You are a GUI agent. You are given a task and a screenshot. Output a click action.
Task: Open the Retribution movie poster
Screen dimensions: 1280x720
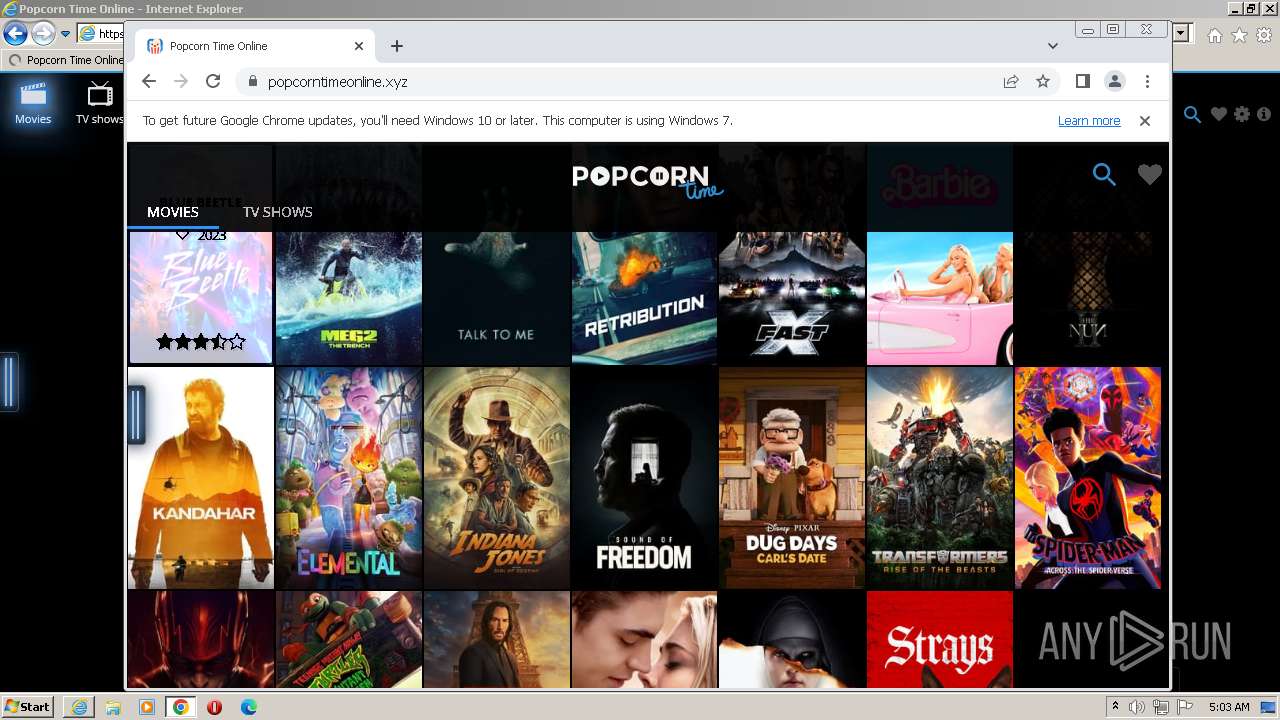(644, 297)
